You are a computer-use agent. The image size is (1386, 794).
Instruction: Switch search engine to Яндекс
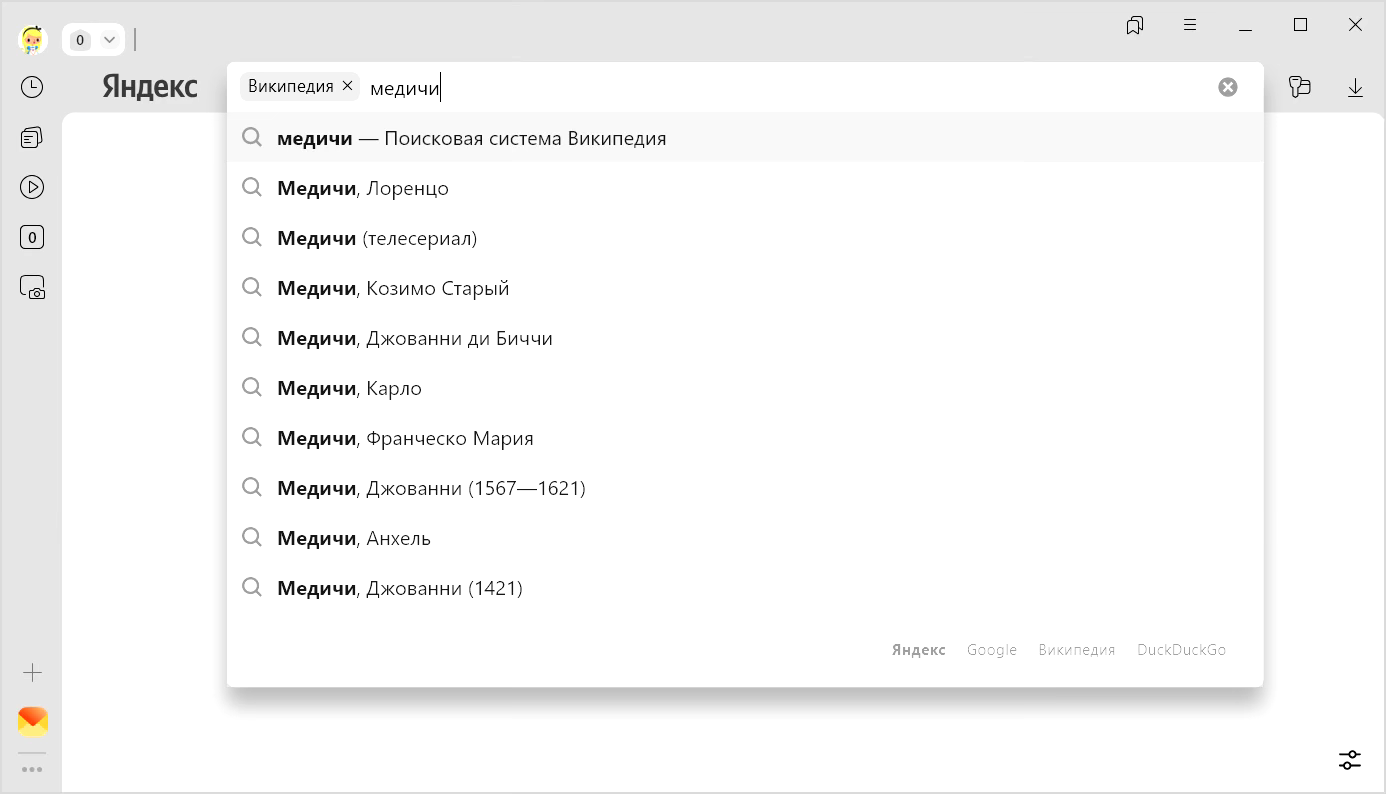click(x=918, y=650)
